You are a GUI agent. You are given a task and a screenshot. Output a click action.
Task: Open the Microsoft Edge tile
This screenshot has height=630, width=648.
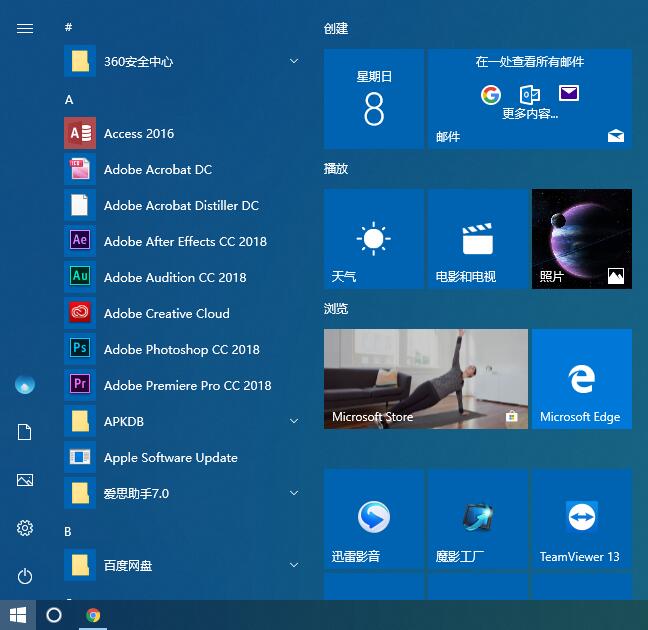581,379
